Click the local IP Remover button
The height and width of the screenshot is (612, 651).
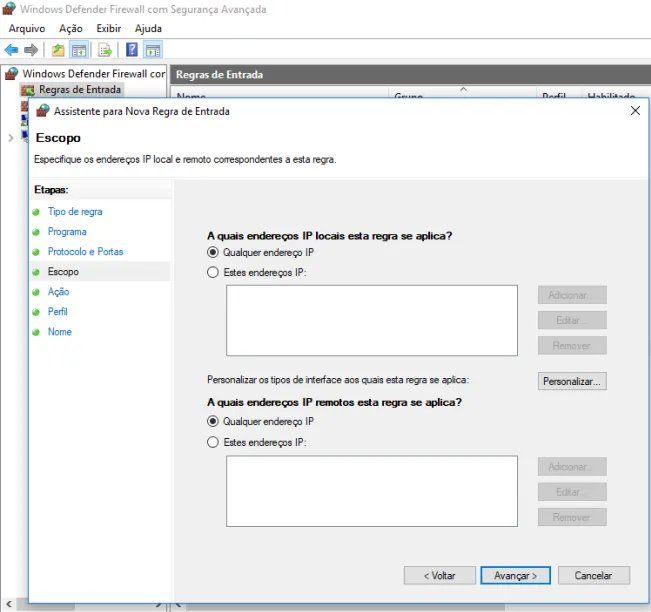click(572, 345)
